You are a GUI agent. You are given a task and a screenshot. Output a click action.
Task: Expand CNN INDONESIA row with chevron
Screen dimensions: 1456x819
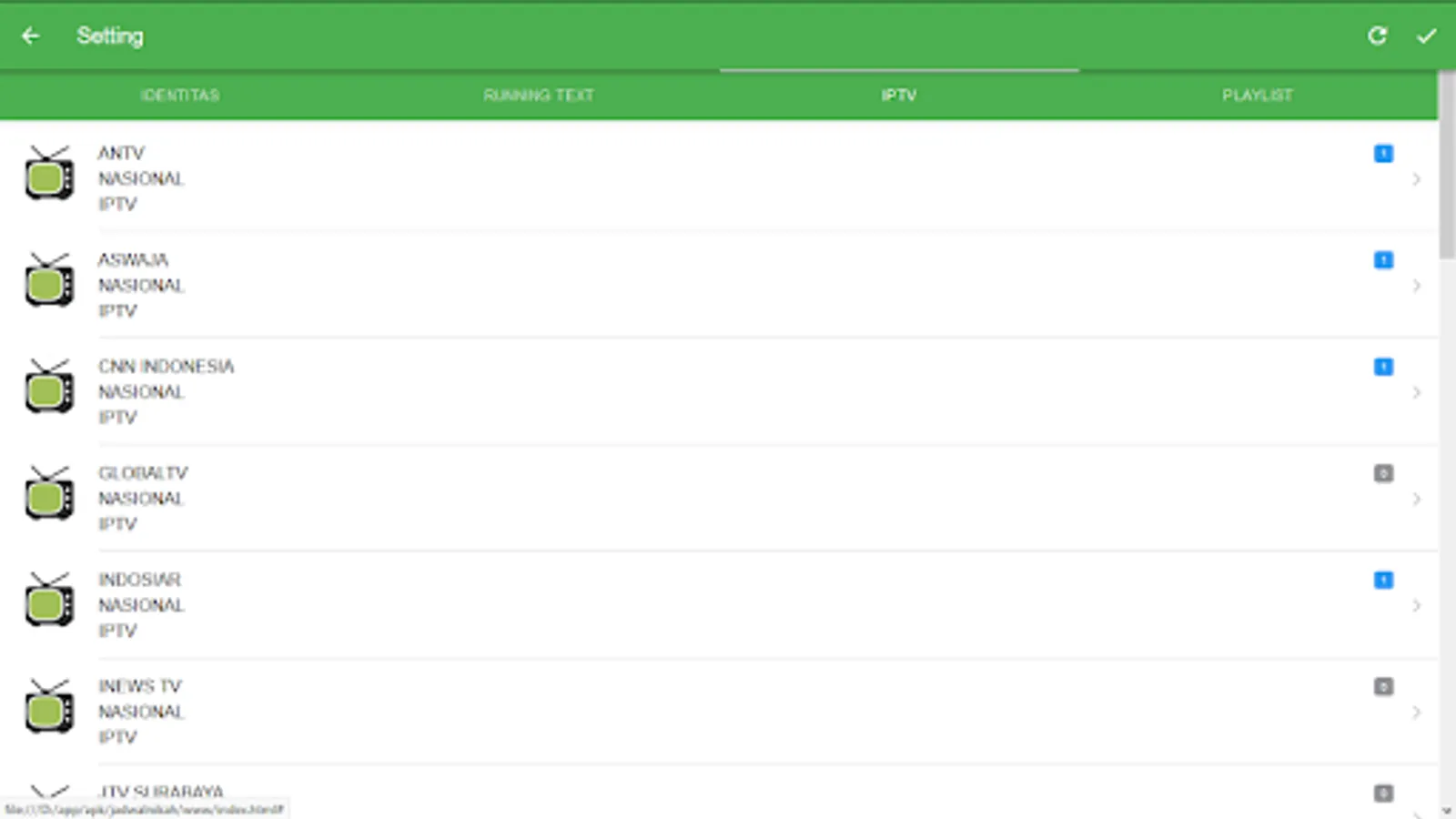tap(1417, 392)
